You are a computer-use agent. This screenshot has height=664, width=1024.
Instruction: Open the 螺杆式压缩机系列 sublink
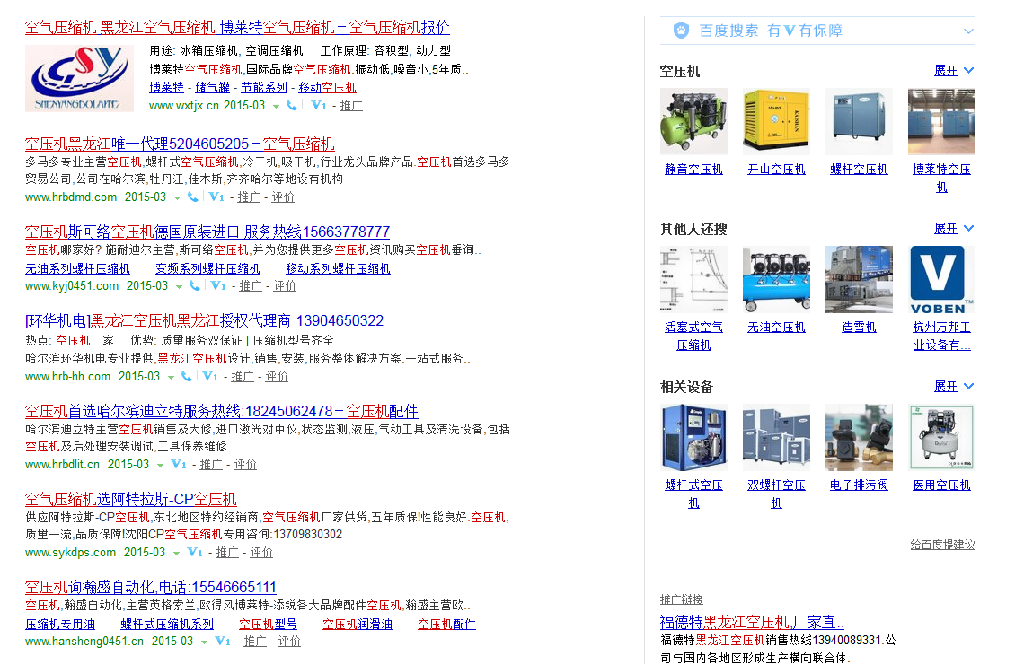167,624
